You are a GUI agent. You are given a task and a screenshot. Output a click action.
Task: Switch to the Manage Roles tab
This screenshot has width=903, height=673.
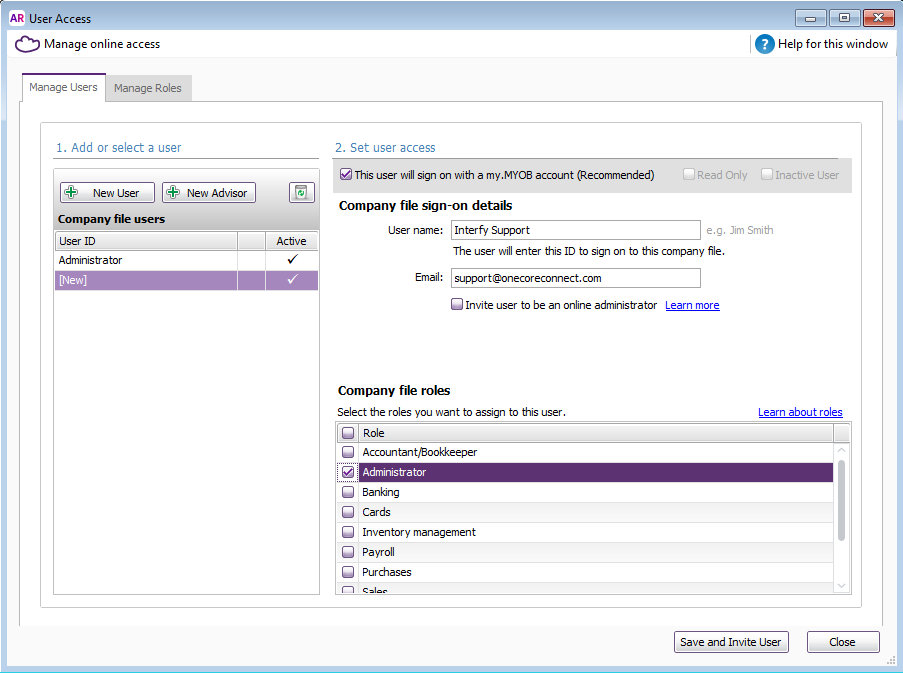tap(148, 88)
